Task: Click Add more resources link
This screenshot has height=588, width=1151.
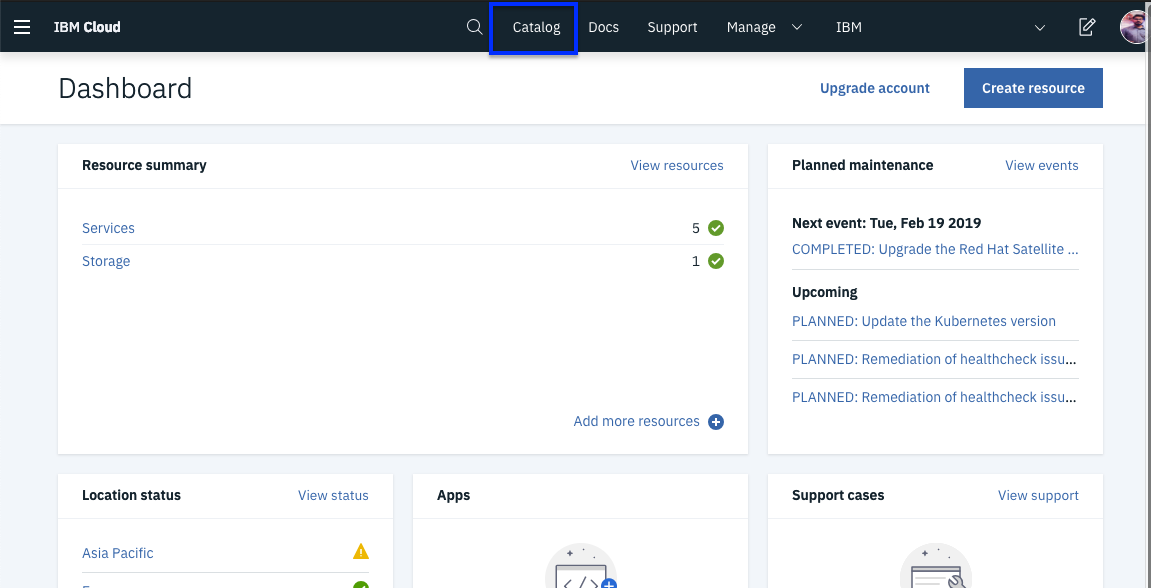Action: 636,421
